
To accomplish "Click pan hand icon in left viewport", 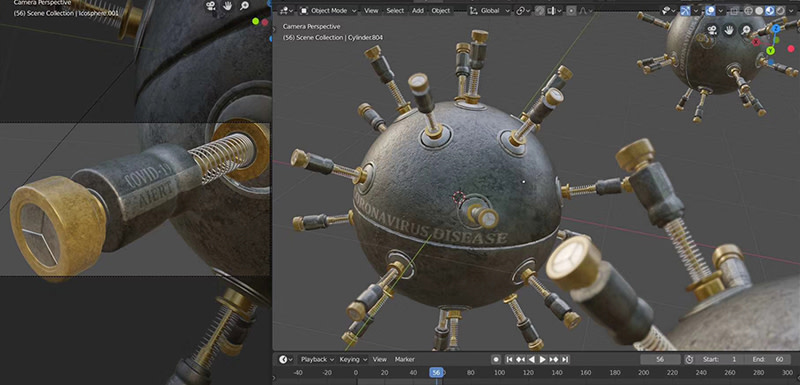I will coord(228,6).
